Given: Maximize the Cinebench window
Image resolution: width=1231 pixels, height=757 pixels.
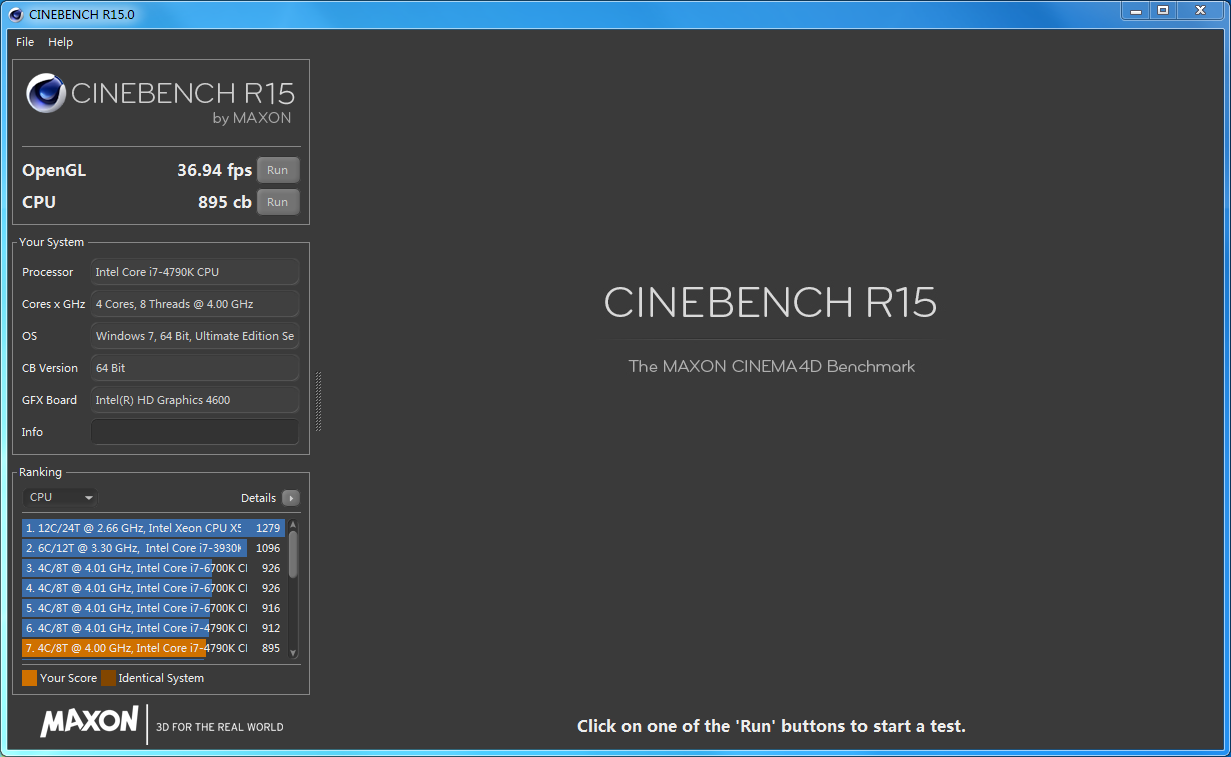Looking at the screenshot, I should [x=1163, y=10].
